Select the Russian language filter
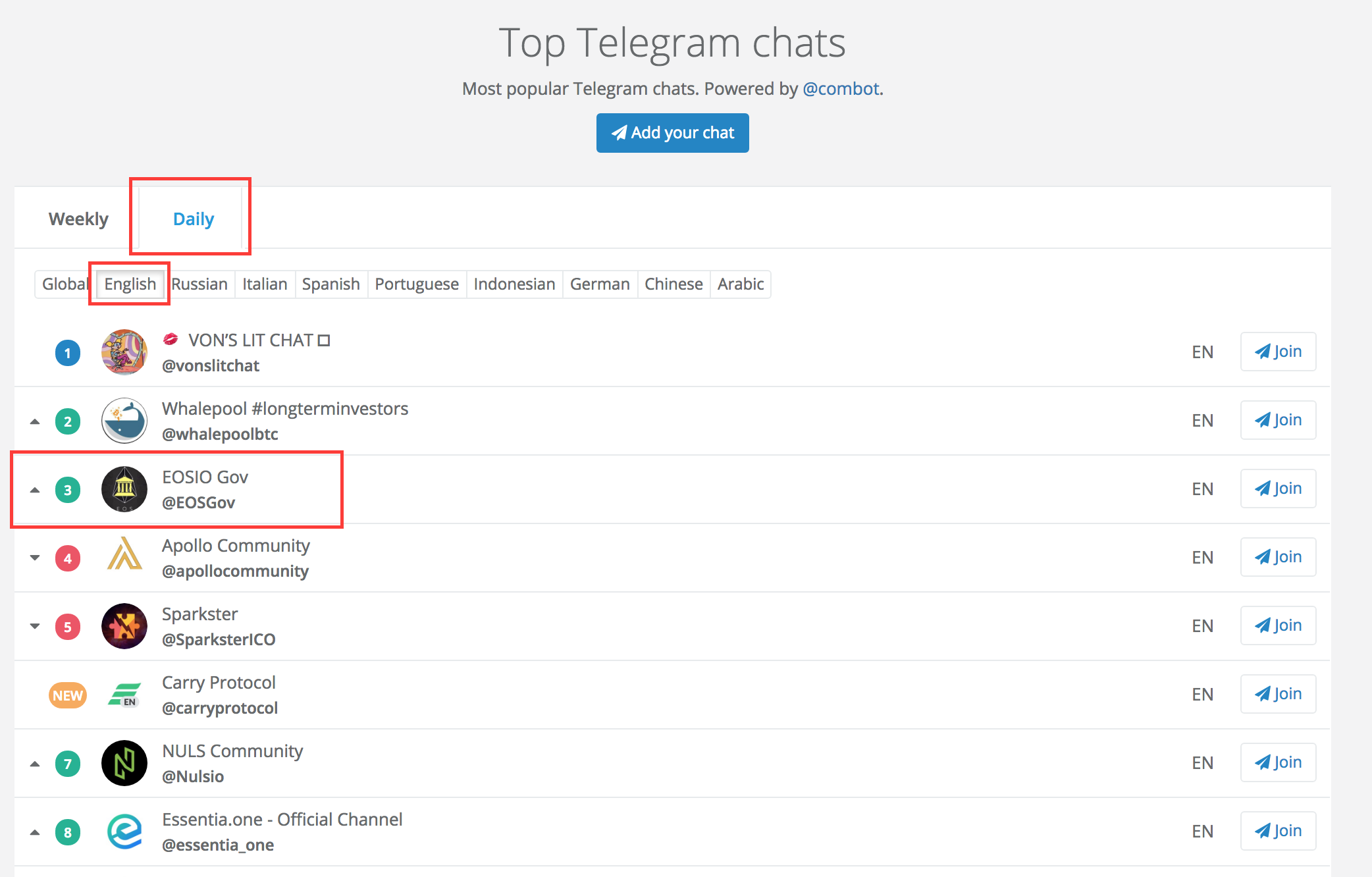1372x877 pixels. (199, 284)
